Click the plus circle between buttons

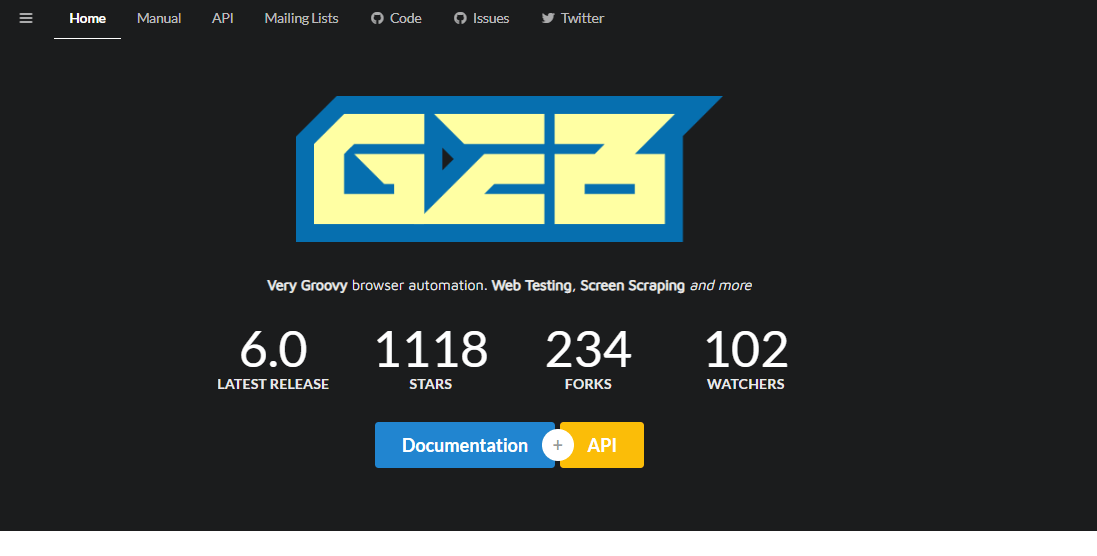pyautogui.click(x=558, y=445)
